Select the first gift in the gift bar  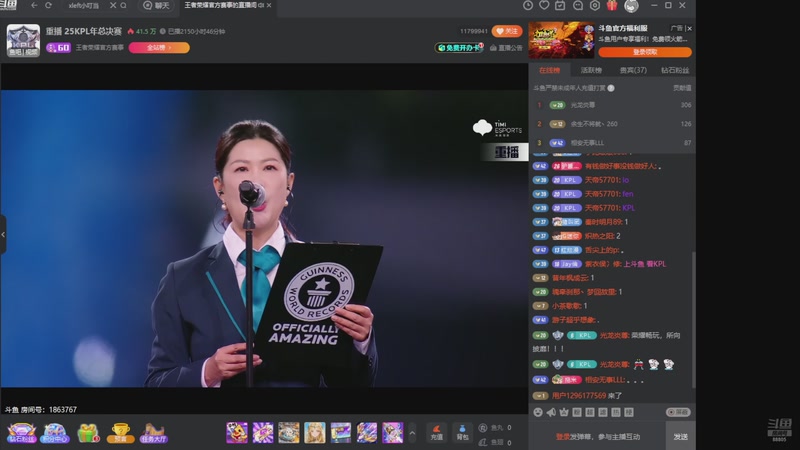click(237, 433)
